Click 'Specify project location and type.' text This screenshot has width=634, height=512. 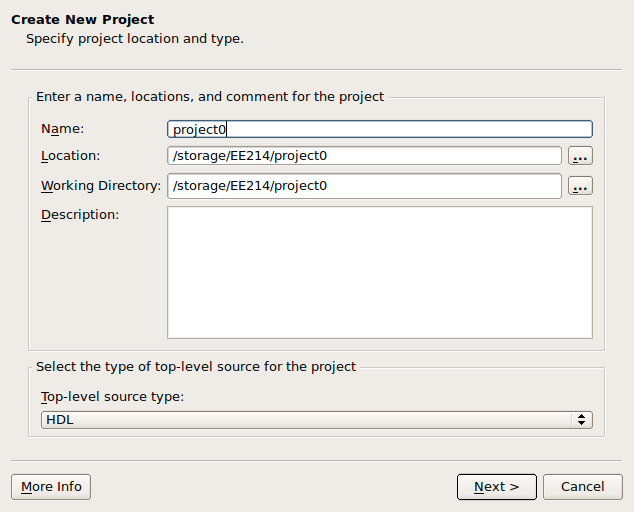click(x=135, y=39)
